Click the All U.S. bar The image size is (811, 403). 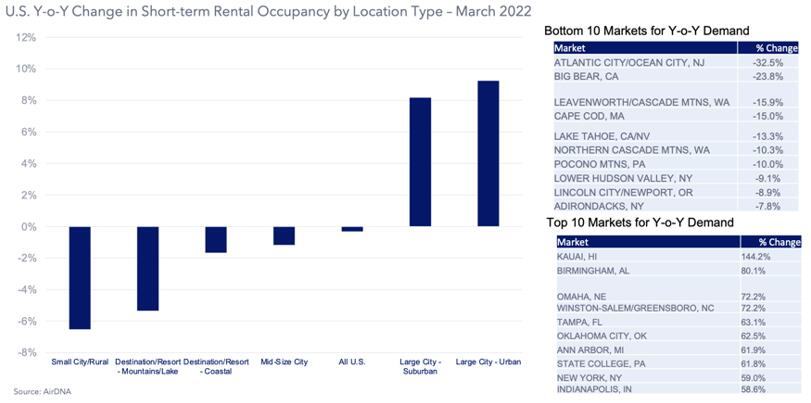[x=352, y=229]
